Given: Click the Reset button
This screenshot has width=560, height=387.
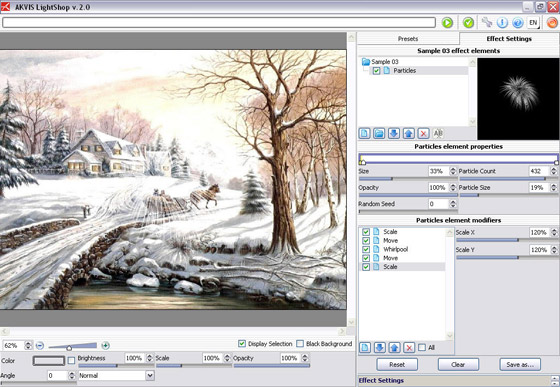Looking at the screenshot, I should point(397,365).
